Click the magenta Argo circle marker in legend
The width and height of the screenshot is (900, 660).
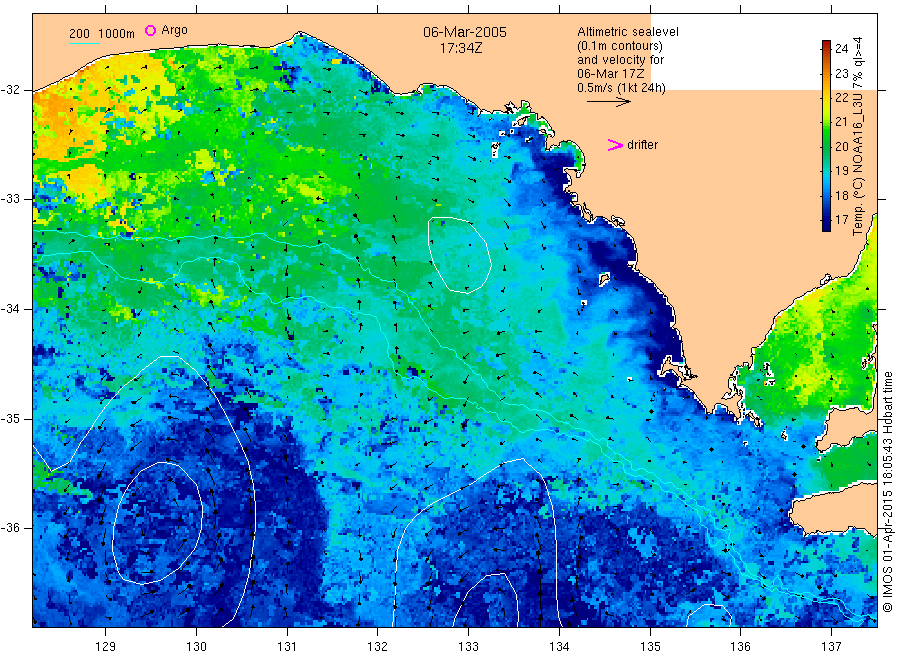[150, 30]
